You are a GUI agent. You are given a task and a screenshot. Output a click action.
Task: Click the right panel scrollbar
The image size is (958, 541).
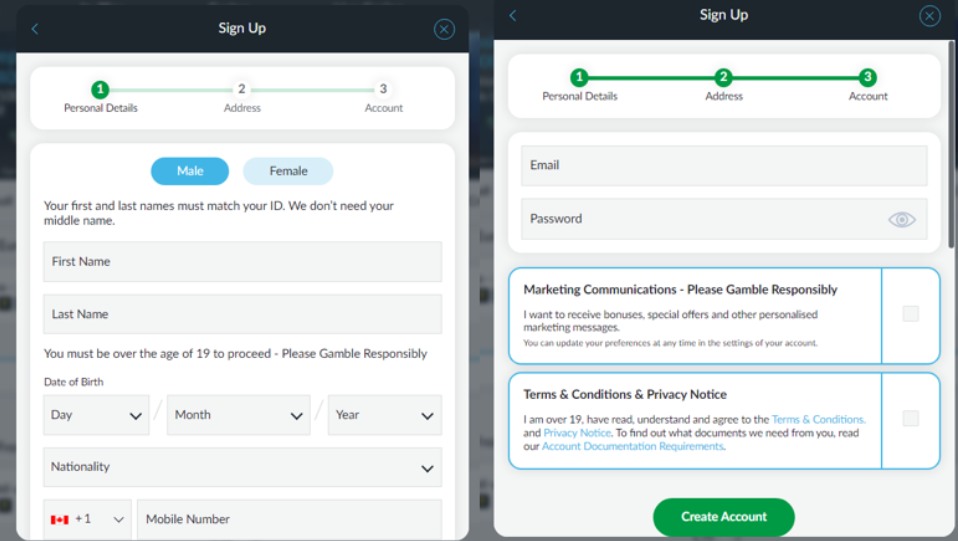[951, 145]
